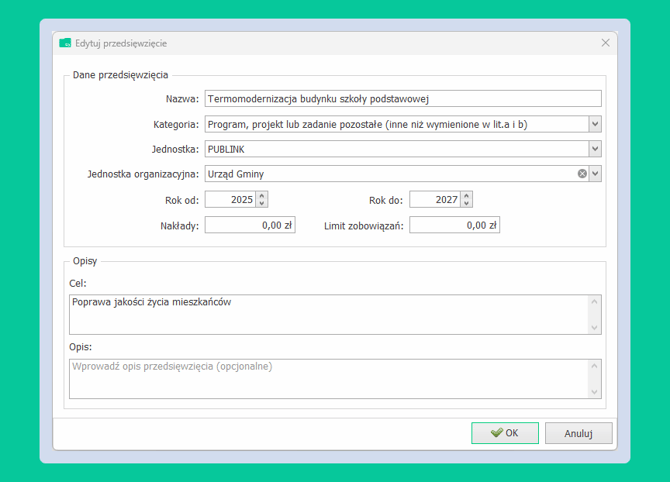Close the Edytuj przedsięwzięcie dialog
Viewport: 670px width, 482px height.
(x=605, y=43)
